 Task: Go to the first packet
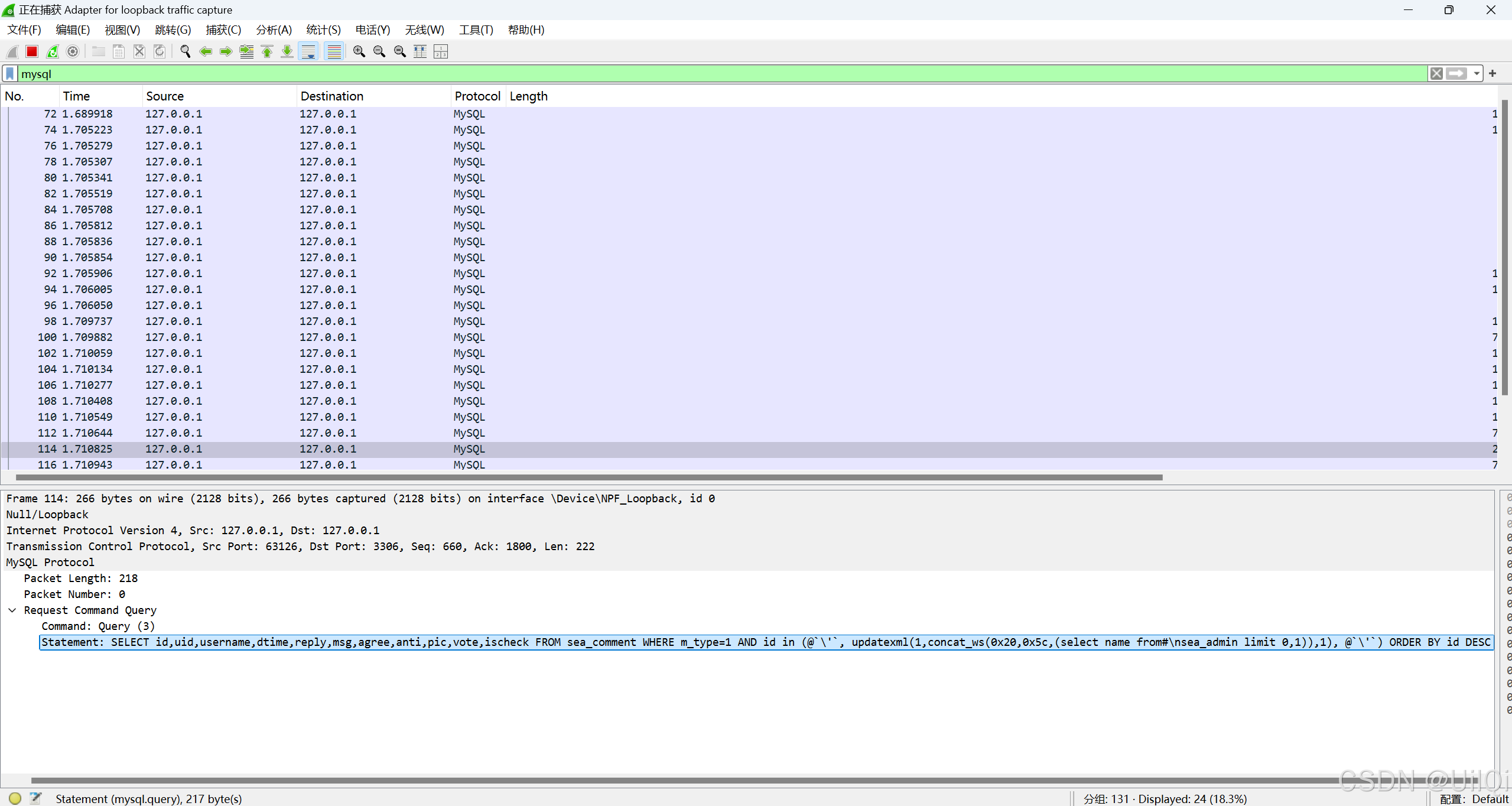267,52
